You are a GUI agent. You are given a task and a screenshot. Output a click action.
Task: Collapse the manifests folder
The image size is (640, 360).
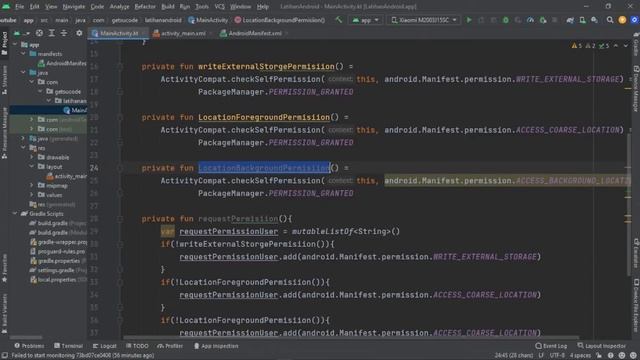23,54
